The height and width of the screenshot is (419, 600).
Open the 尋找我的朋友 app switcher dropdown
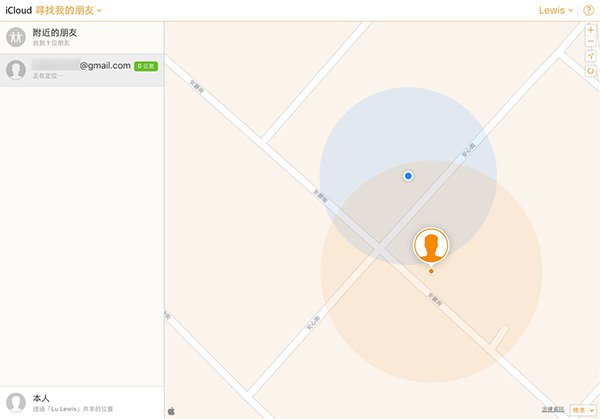68,10
